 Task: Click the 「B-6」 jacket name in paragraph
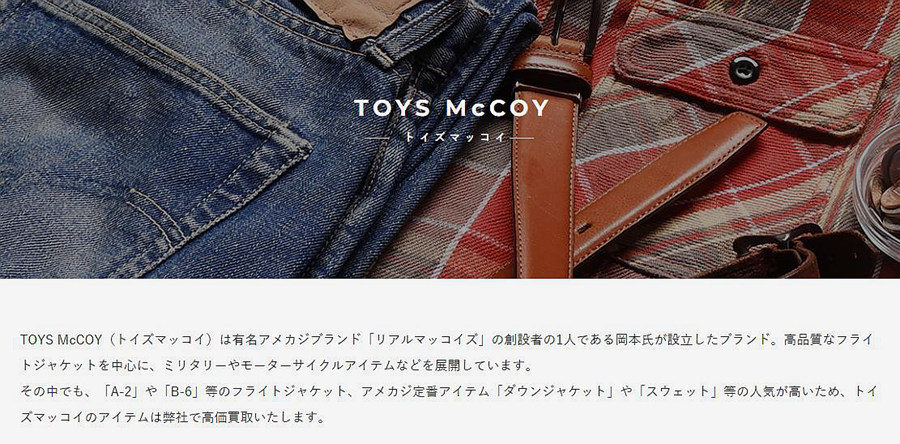click(179, 391)
